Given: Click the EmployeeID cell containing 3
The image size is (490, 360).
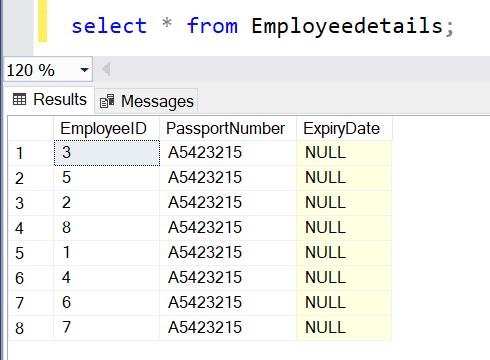Looking at the screenshot, I should [107, 153].
